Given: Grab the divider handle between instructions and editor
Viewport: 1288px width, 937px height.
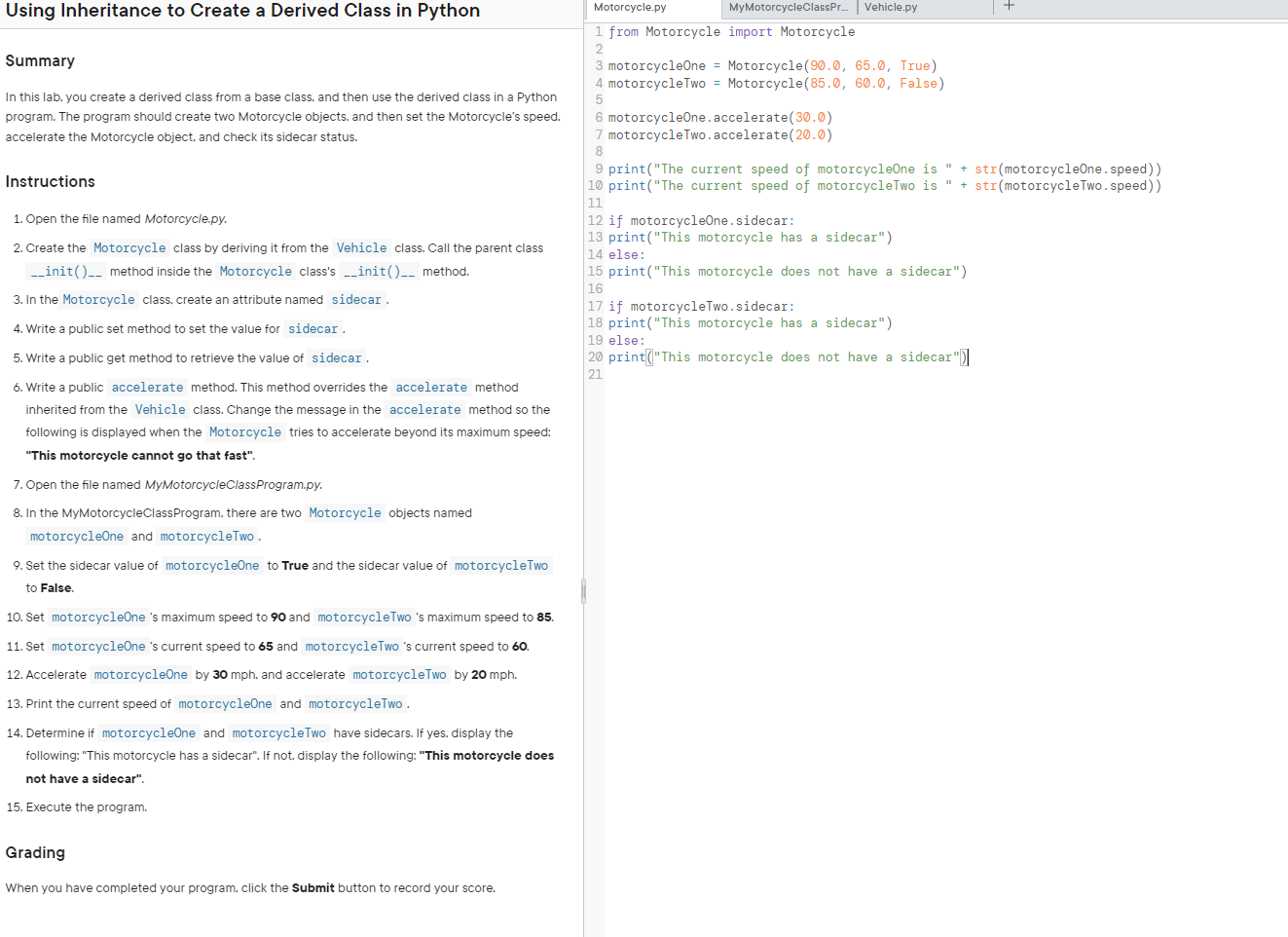Looking at the screenshot, I should pos(583,590).
